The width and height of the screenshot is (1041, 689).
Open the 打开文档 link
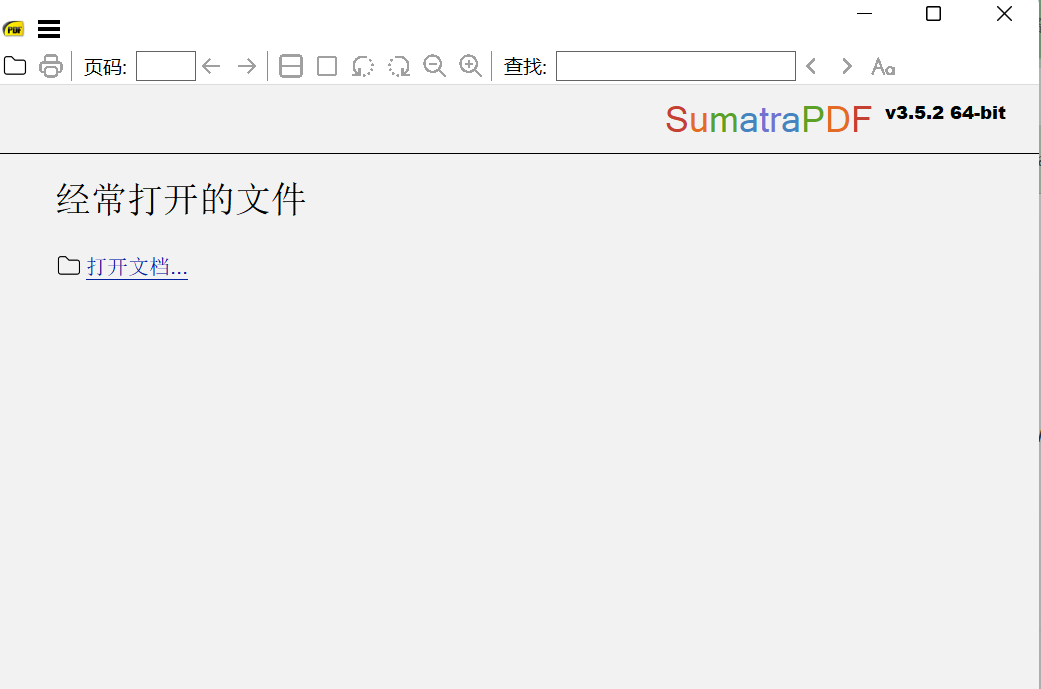tap(136, 266)
